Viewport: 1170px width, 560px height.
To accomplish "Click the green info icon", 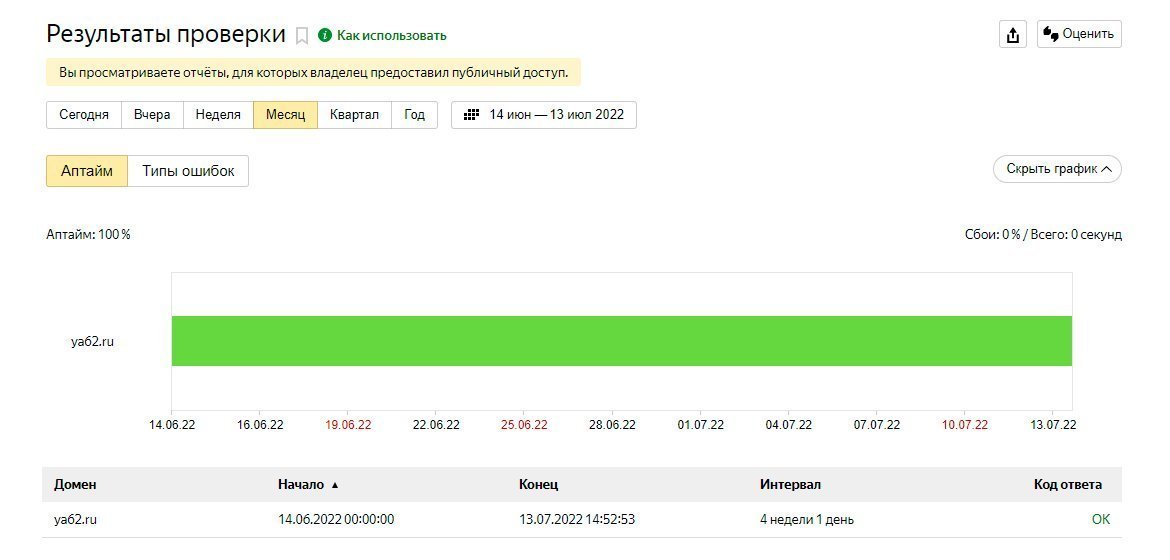I will [x=325, y=35].
